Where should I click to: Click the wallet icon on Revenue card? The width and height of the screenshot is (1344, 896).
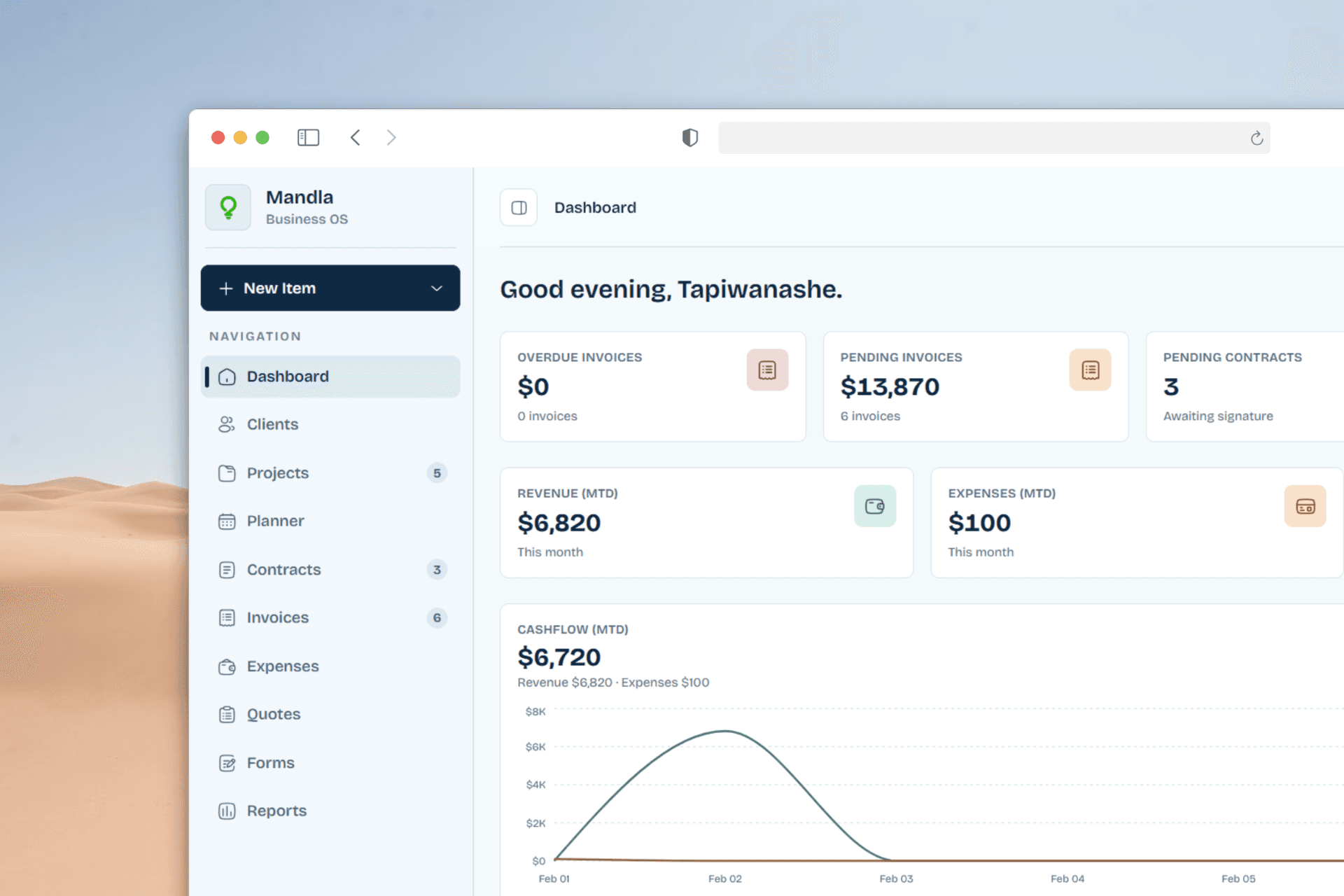[874, 505]
